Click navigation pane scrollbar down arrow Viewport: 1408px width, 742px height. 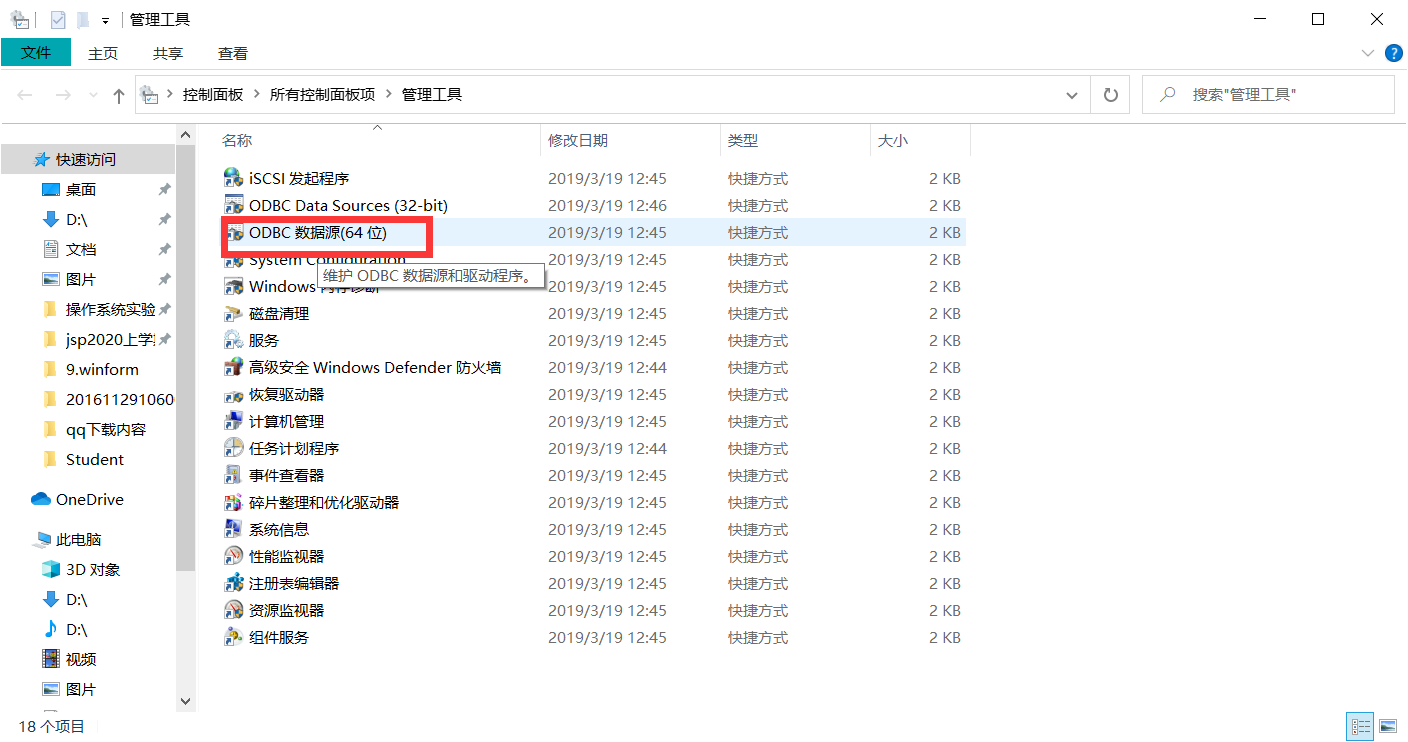pos(185,702)
